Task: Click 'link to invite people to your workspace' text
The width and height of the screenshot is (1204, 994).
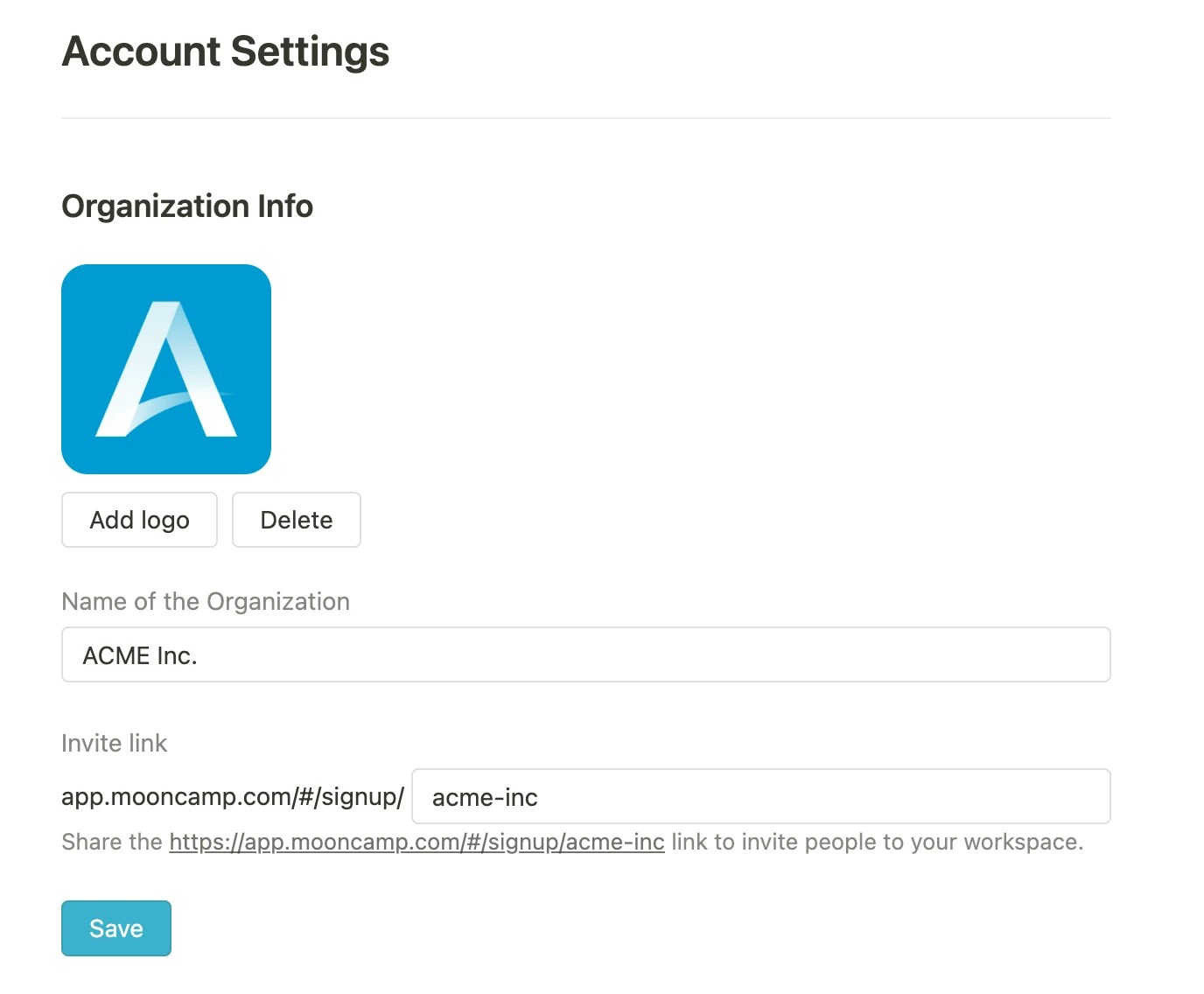Action: point(877,842)
